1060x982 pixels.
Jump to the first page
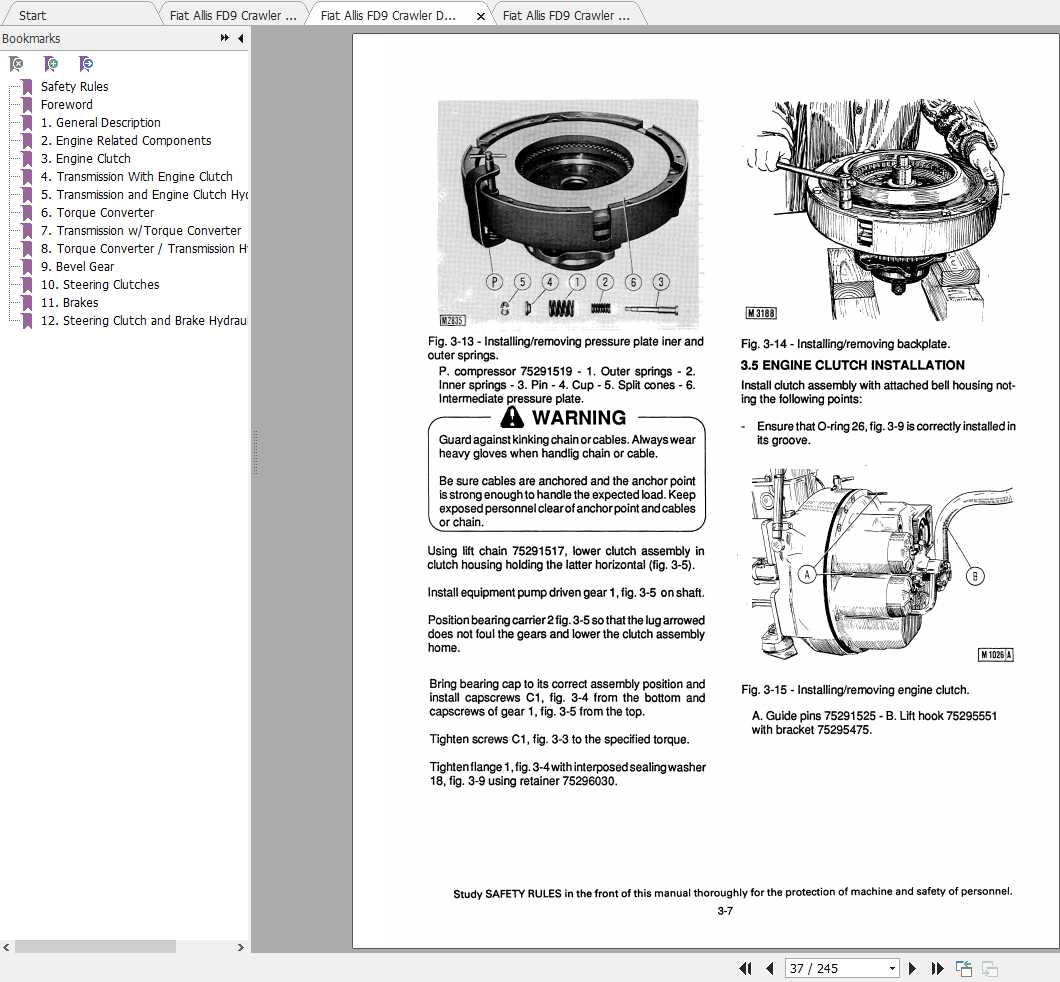coord(745,968)
